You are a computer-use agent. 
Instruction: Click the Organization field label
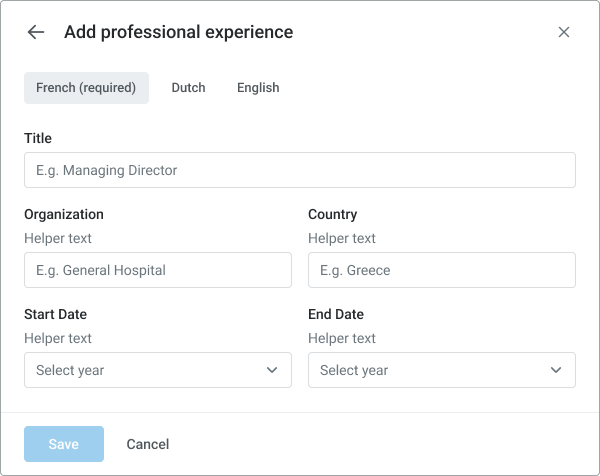64,214
